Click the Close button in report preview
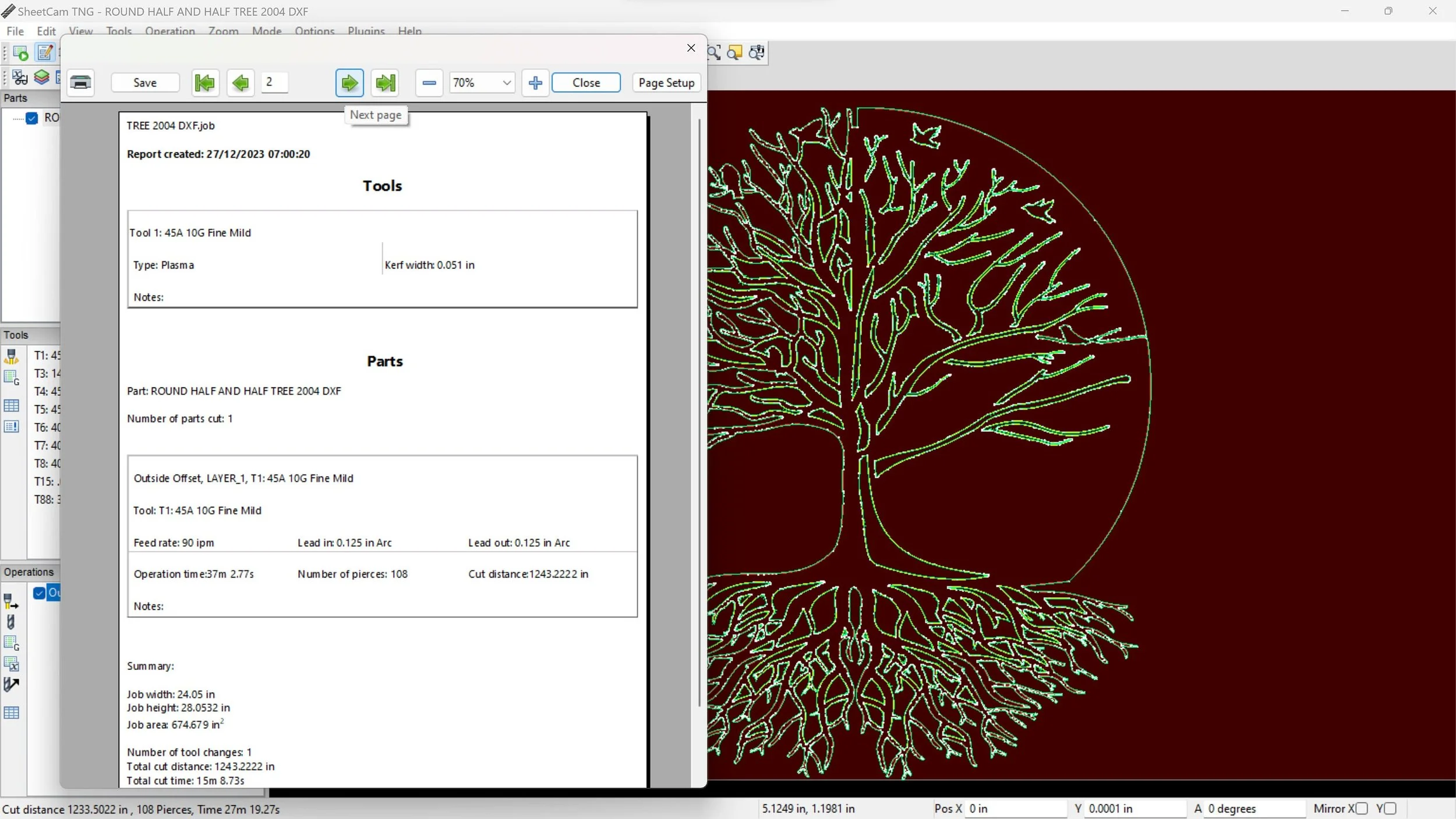Viewport: 1456px width, 819px height. point(586,83)
